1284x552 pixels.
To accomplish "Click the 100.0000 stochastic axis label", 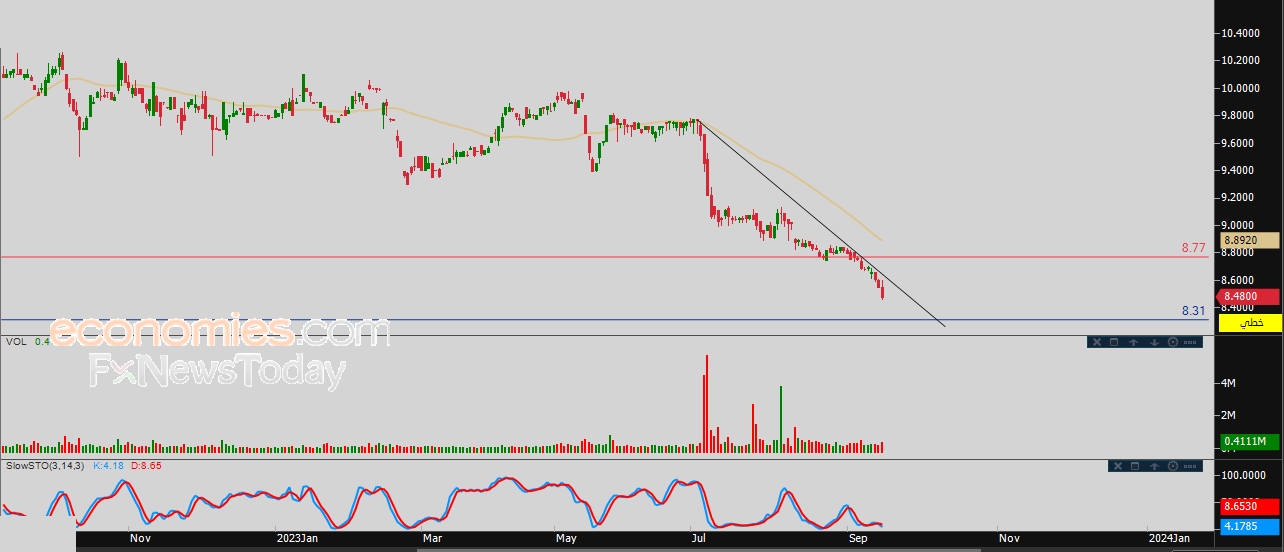I will point(1241,476).
